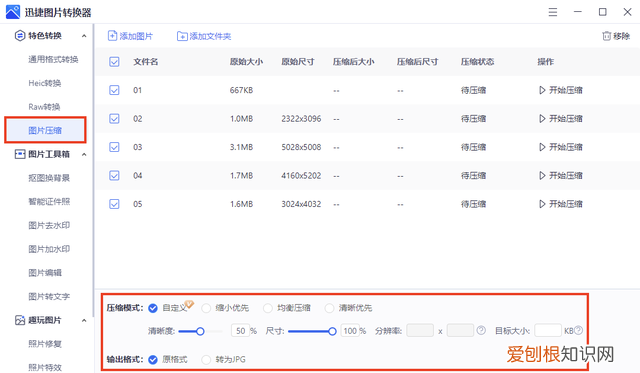Click the 压缩状态 column header
The height and width of the screenshot is (373, 640).
click(x=478, y=62)
